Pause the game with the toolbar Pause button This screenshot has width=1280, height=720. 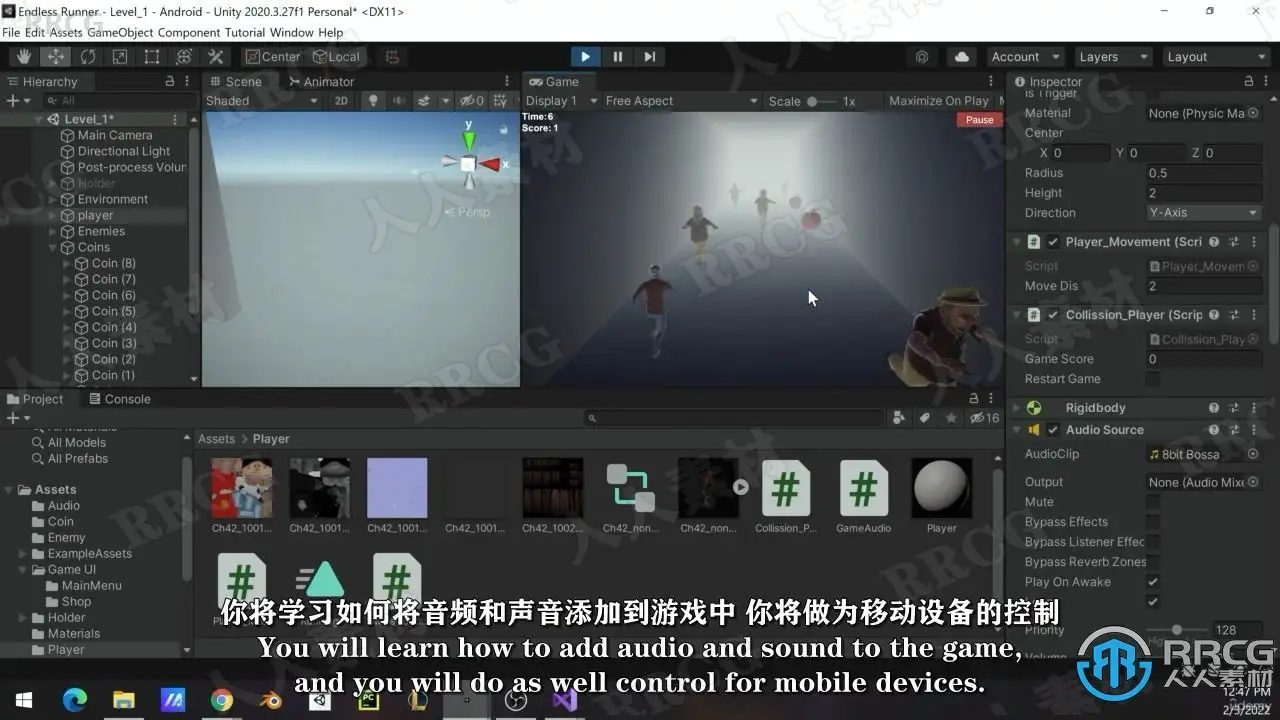618,57
